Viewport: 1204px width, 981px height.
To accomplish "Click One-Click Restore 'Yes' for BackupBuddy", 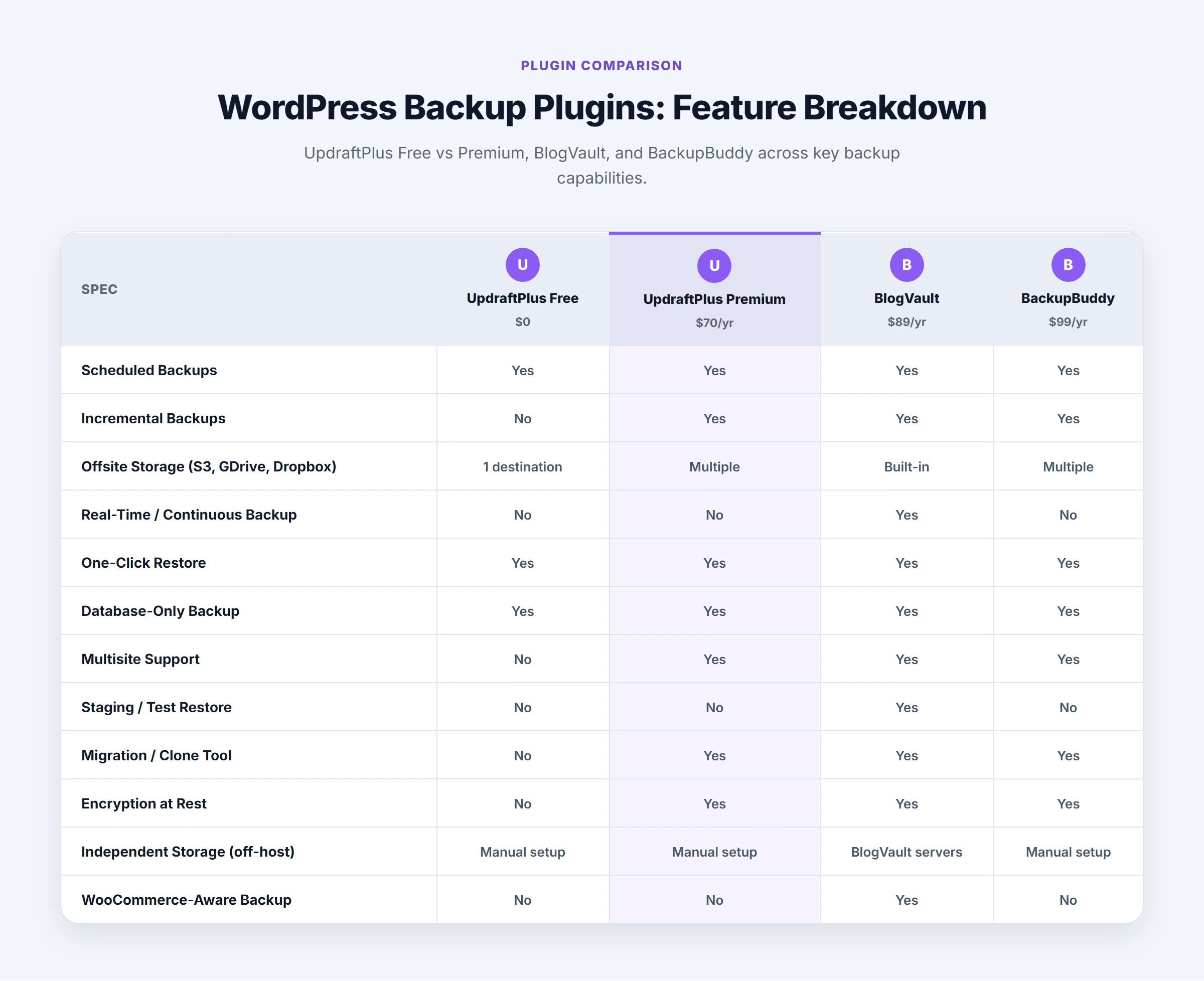I will coord(1068,563).
